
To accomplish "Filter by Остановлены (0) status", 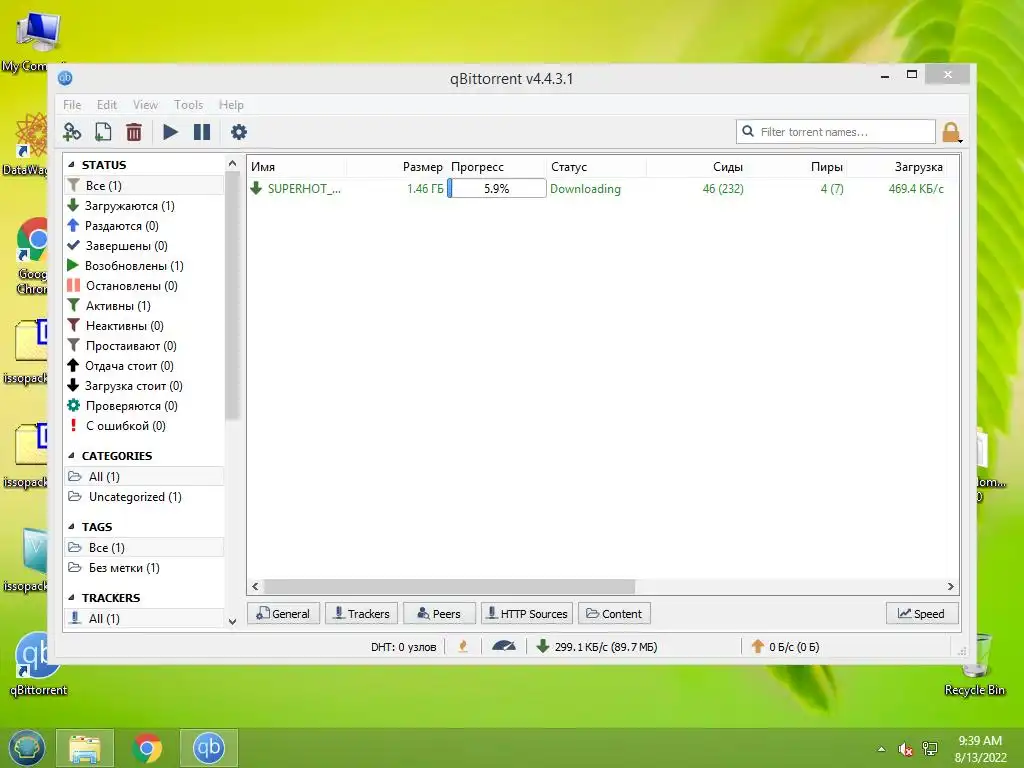I will (131, 286).
